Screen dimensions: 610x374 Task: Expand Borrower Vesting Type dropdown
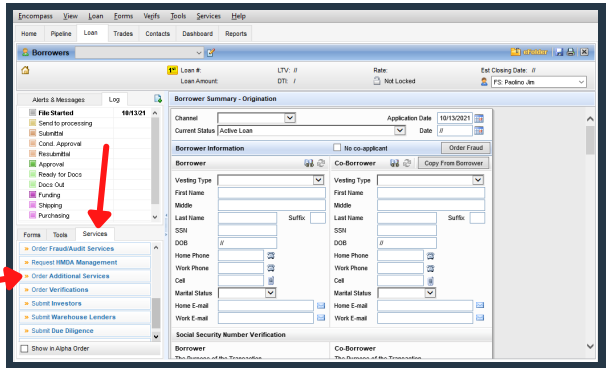pos(318,180)
